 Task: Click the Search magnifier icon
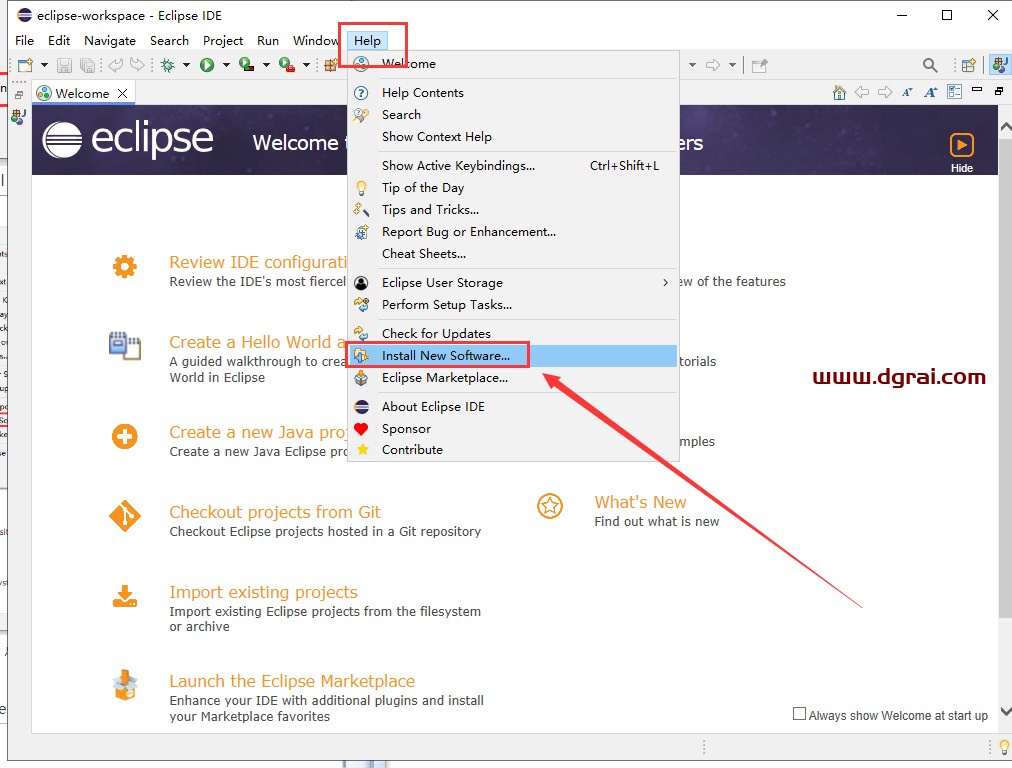(930, 65)
